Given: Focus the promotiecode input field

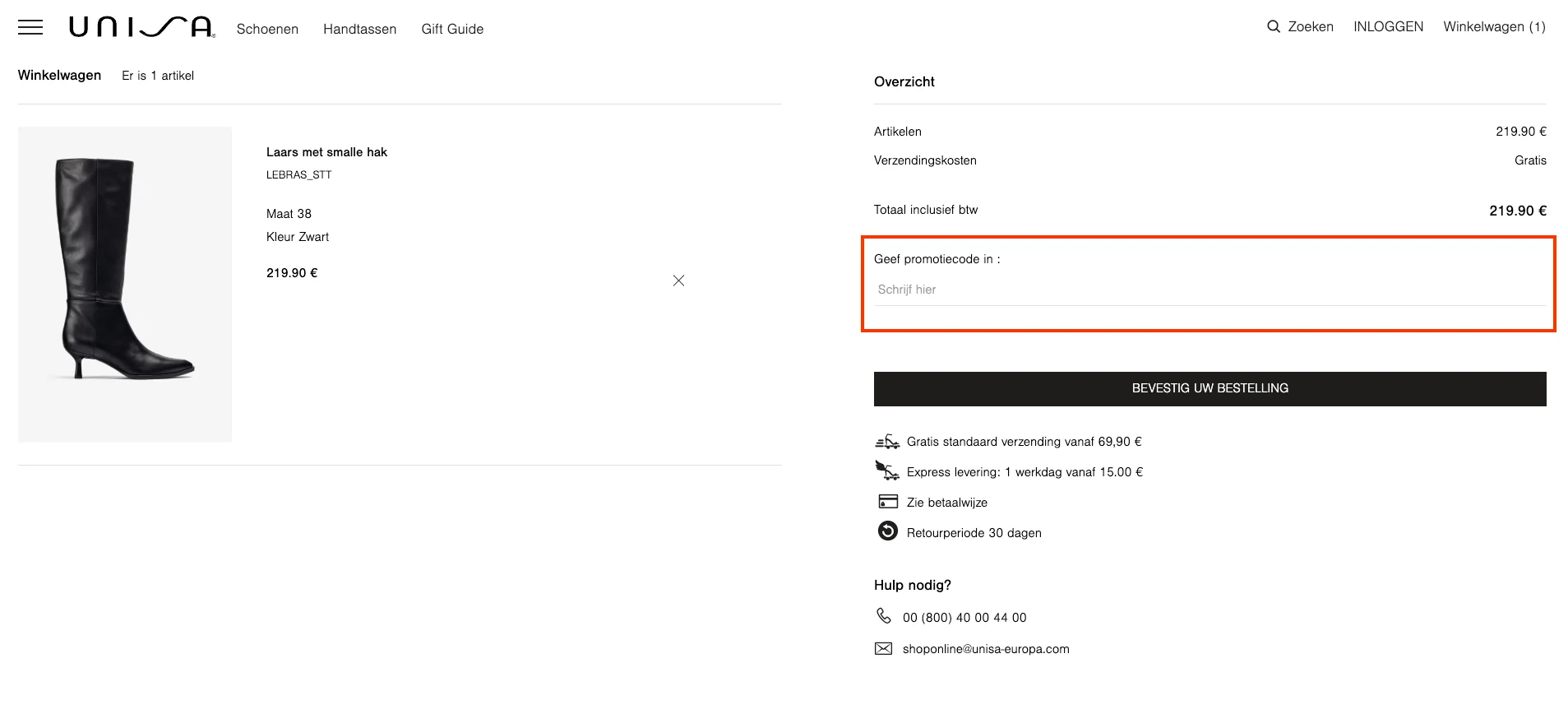Looking at the screenshot, I should click(1209, 290).
